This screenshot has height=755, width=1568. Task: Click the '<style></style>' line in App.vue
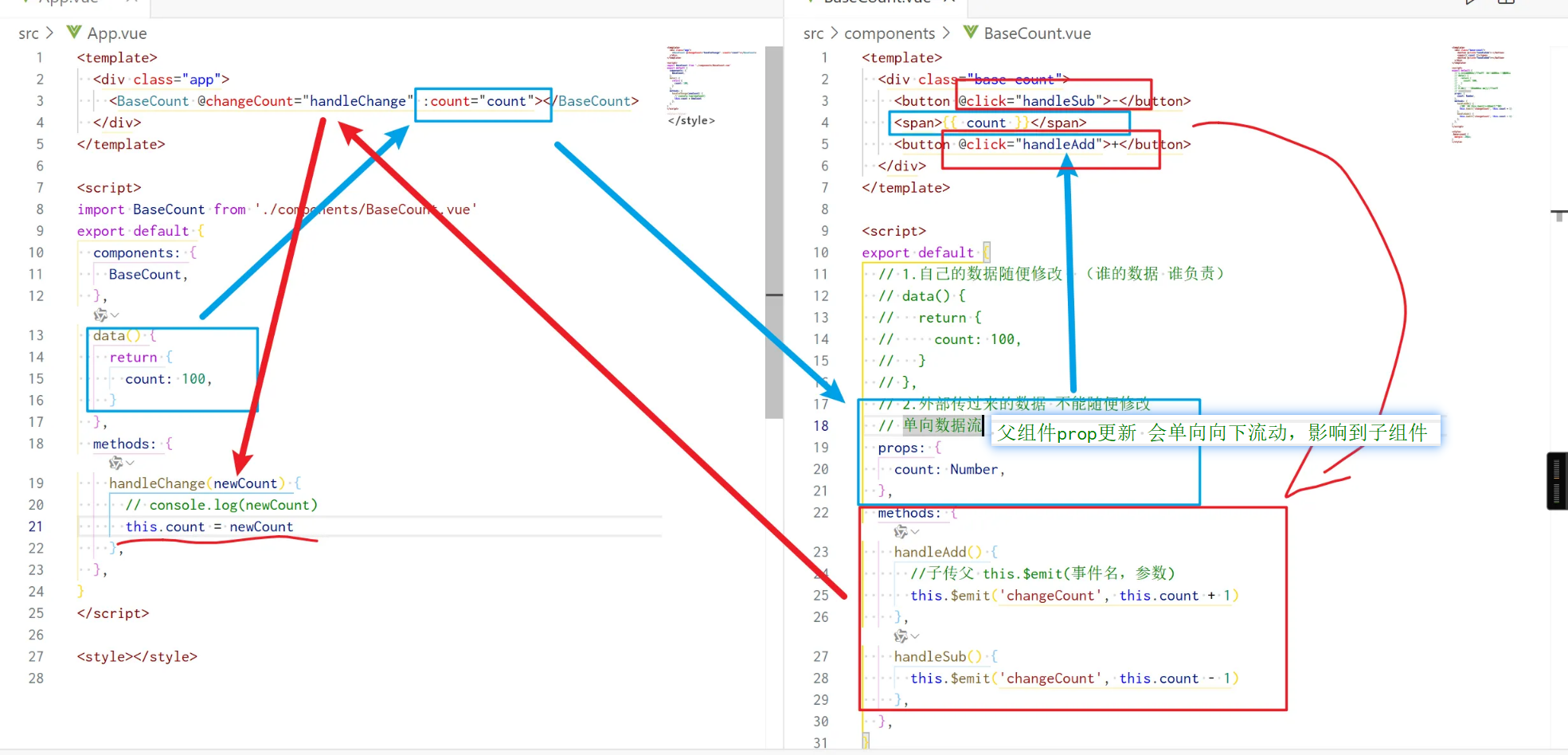click(137, 657)
